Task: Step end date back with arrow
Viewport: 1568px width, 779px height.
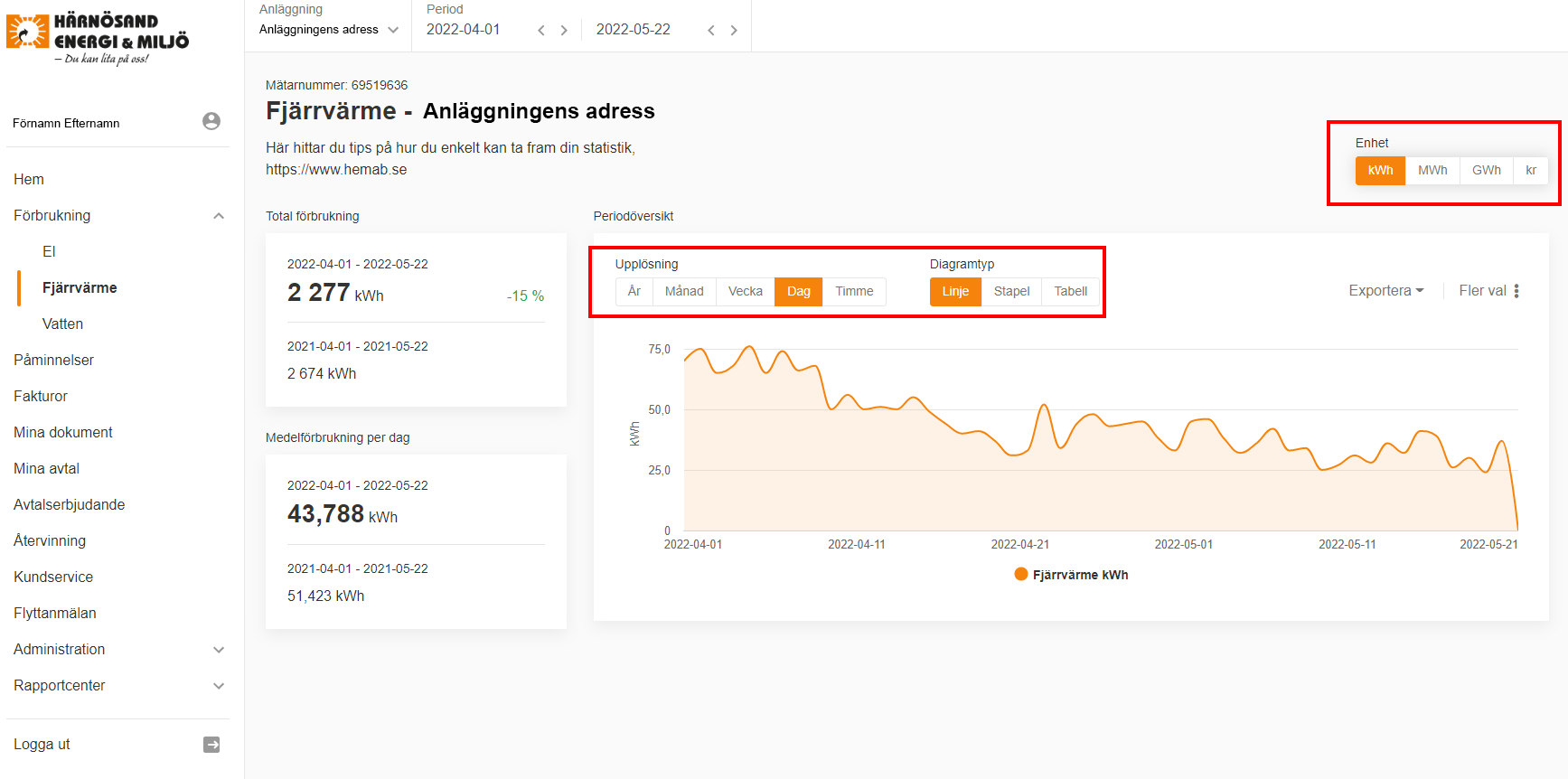Action: 711,31
